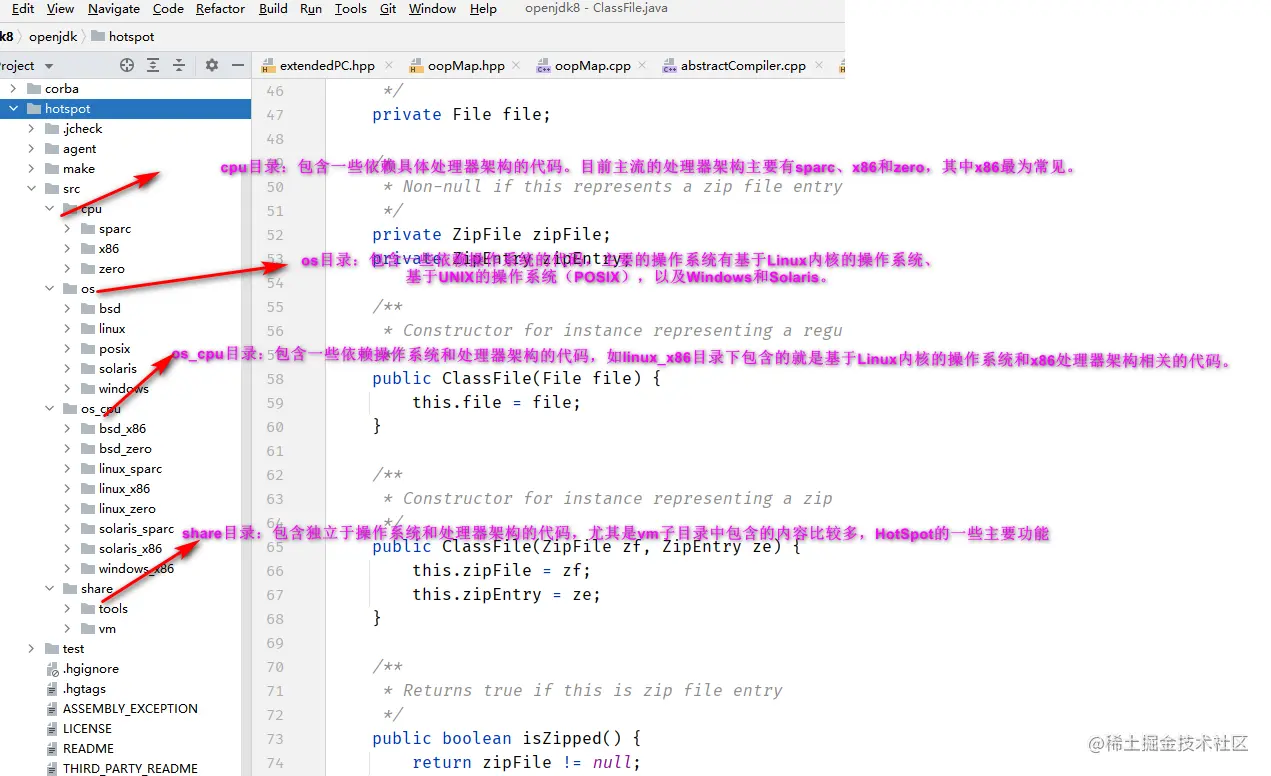Collapse the hotspot folder
Image resolution: width=1271 pixels, height=776 pixels.
[x=13, y=109]
